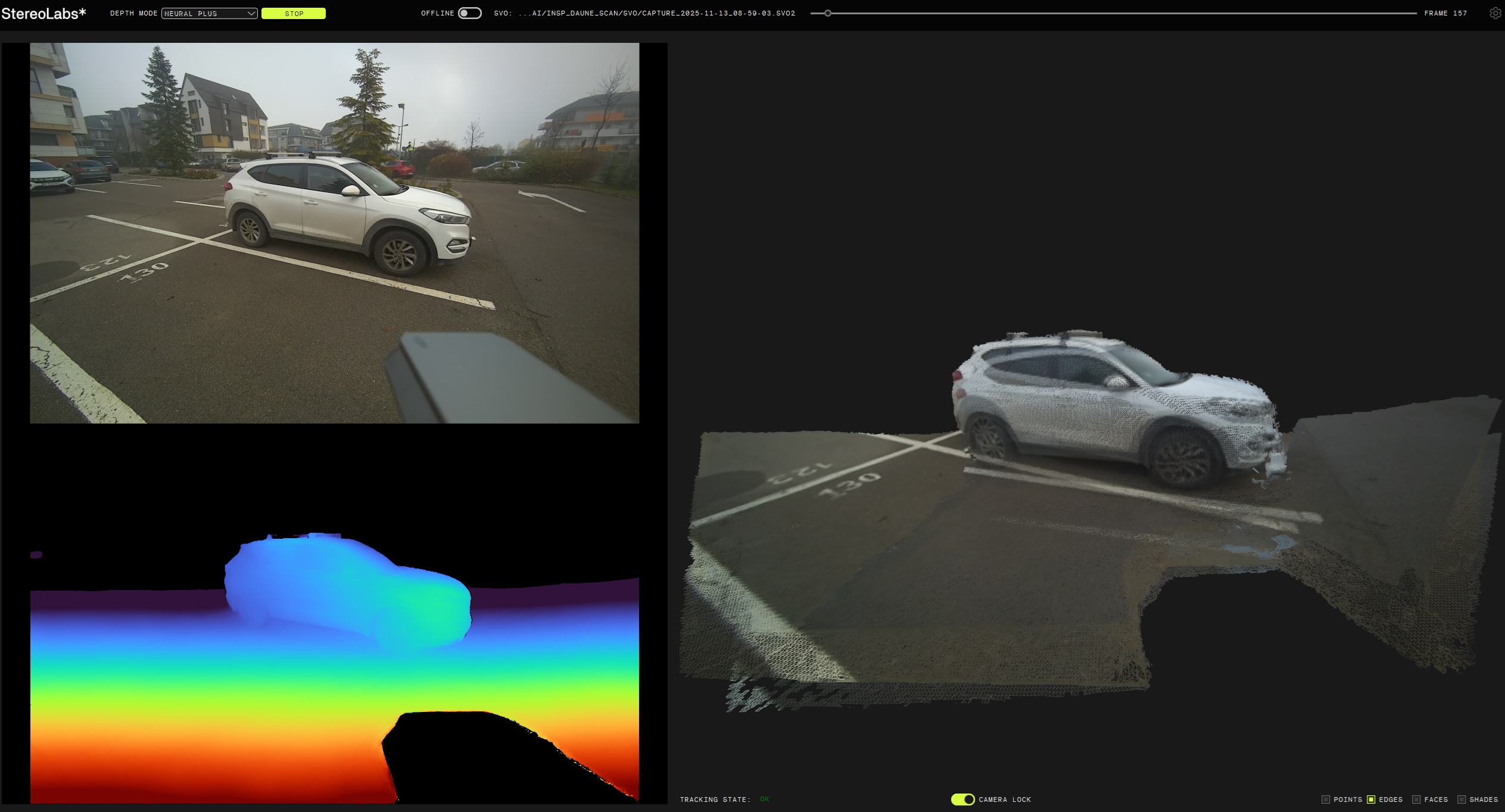Click the TRACKING STATE OK indicator
The width and height of the screenshot is (1505, 812).
(764, 799)
